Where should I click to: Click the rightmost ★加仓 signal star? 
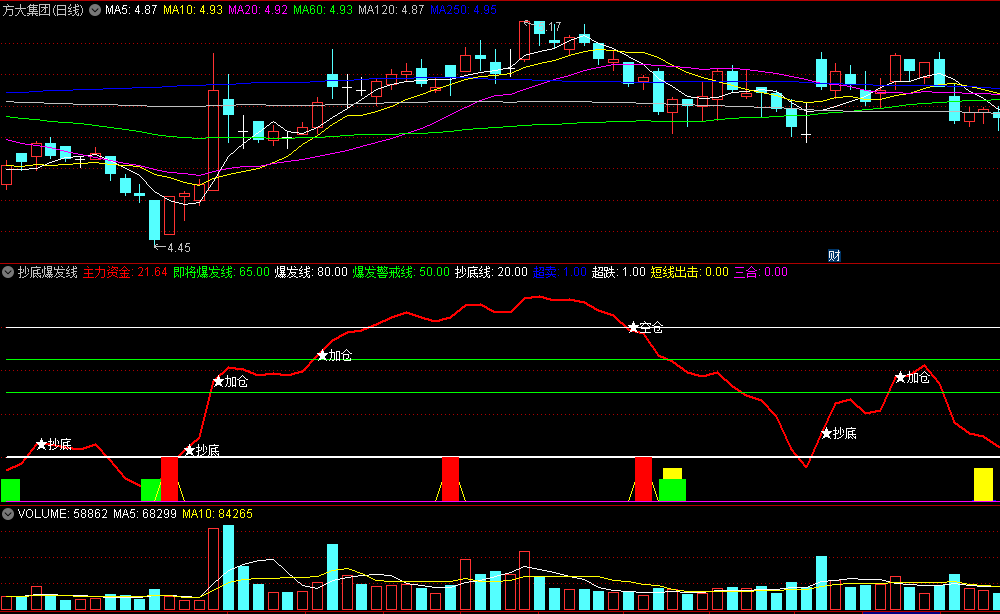point(900,378)
